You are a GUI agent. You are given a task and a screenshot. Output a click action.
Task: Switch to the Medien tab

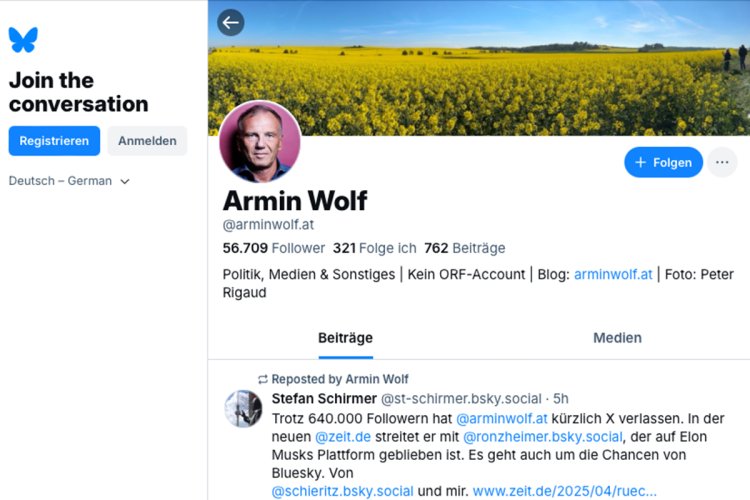617,338
